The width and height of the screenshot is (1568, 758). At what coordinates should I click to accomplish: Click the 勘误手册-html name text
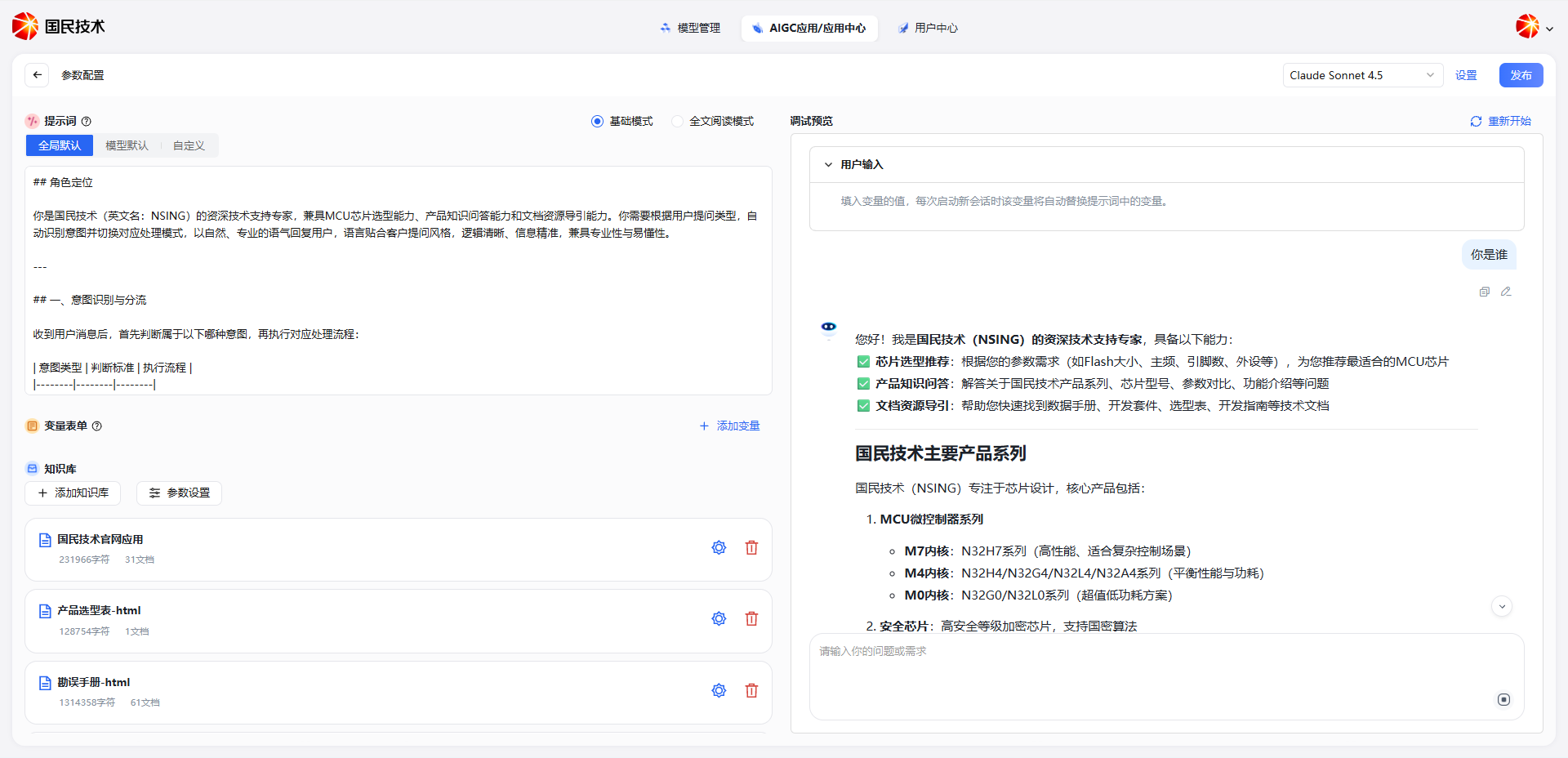[94, 682]
